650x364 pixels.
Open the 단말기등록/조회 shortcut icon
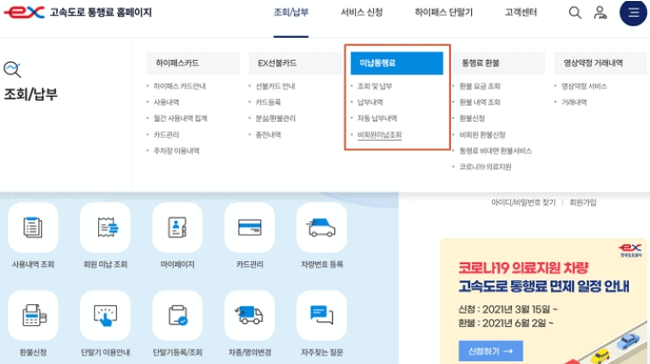pos(177,315)
